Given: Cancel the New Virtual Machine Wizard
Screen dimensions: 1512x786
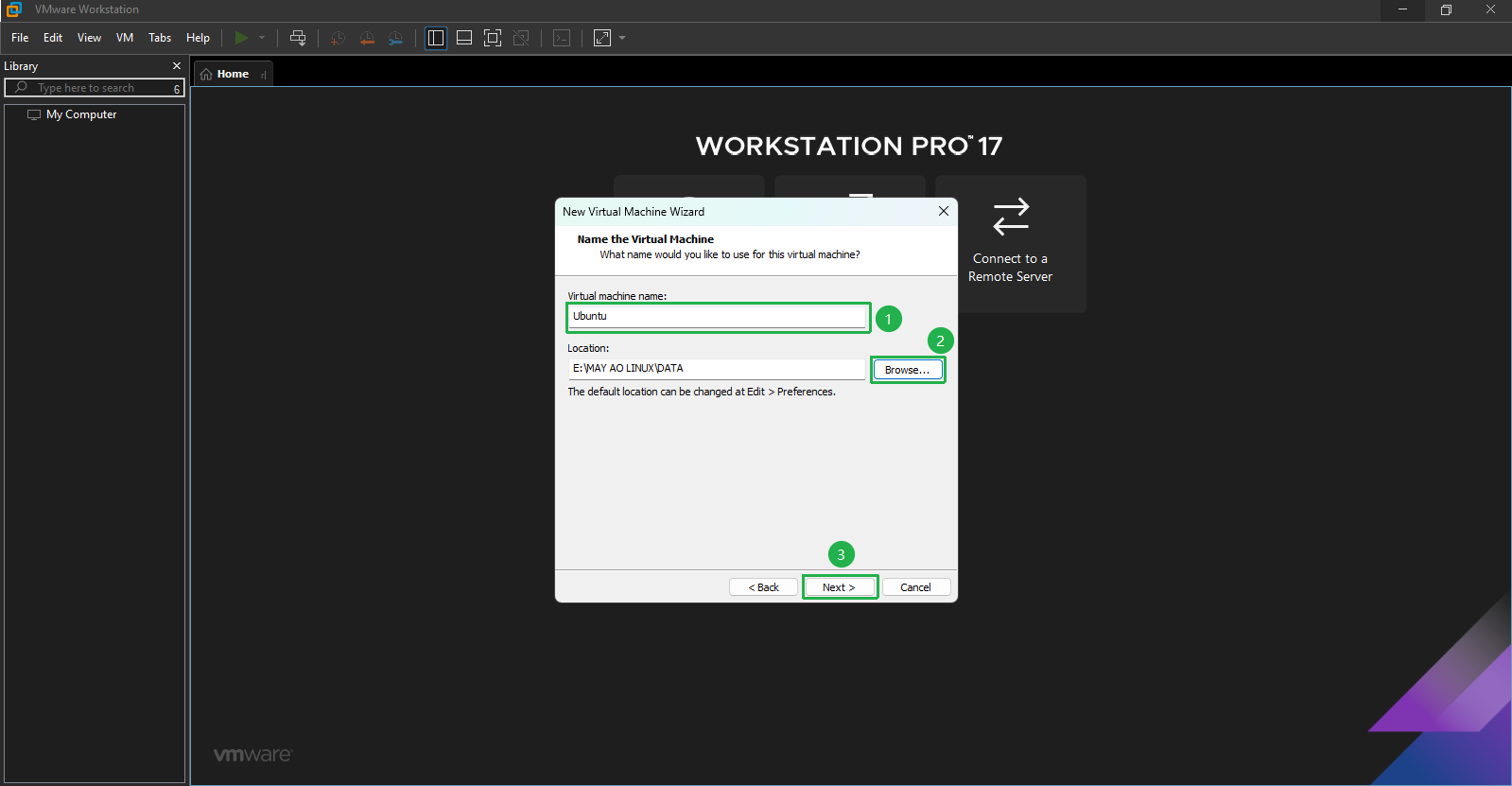Looking at the screenshot, I should [x=916, y=587].
